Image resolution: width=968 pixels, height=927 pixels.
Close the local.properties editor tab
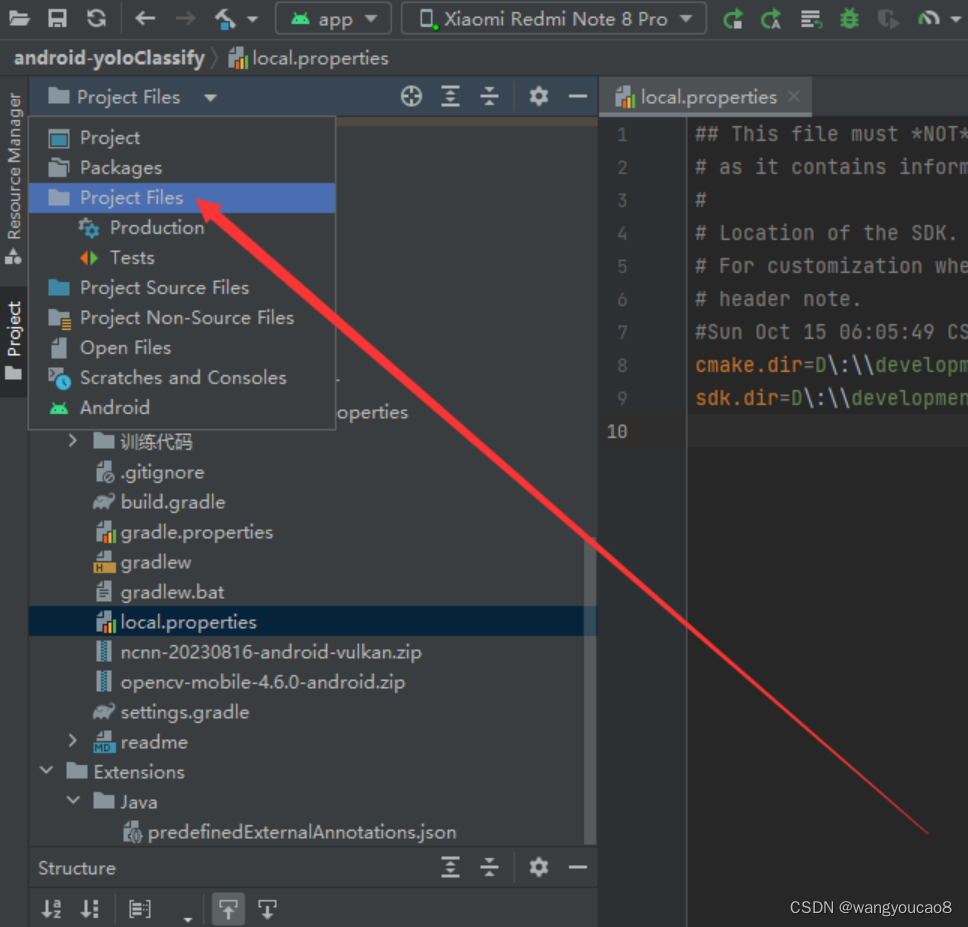pyautogui.click(x=793, y=96)
